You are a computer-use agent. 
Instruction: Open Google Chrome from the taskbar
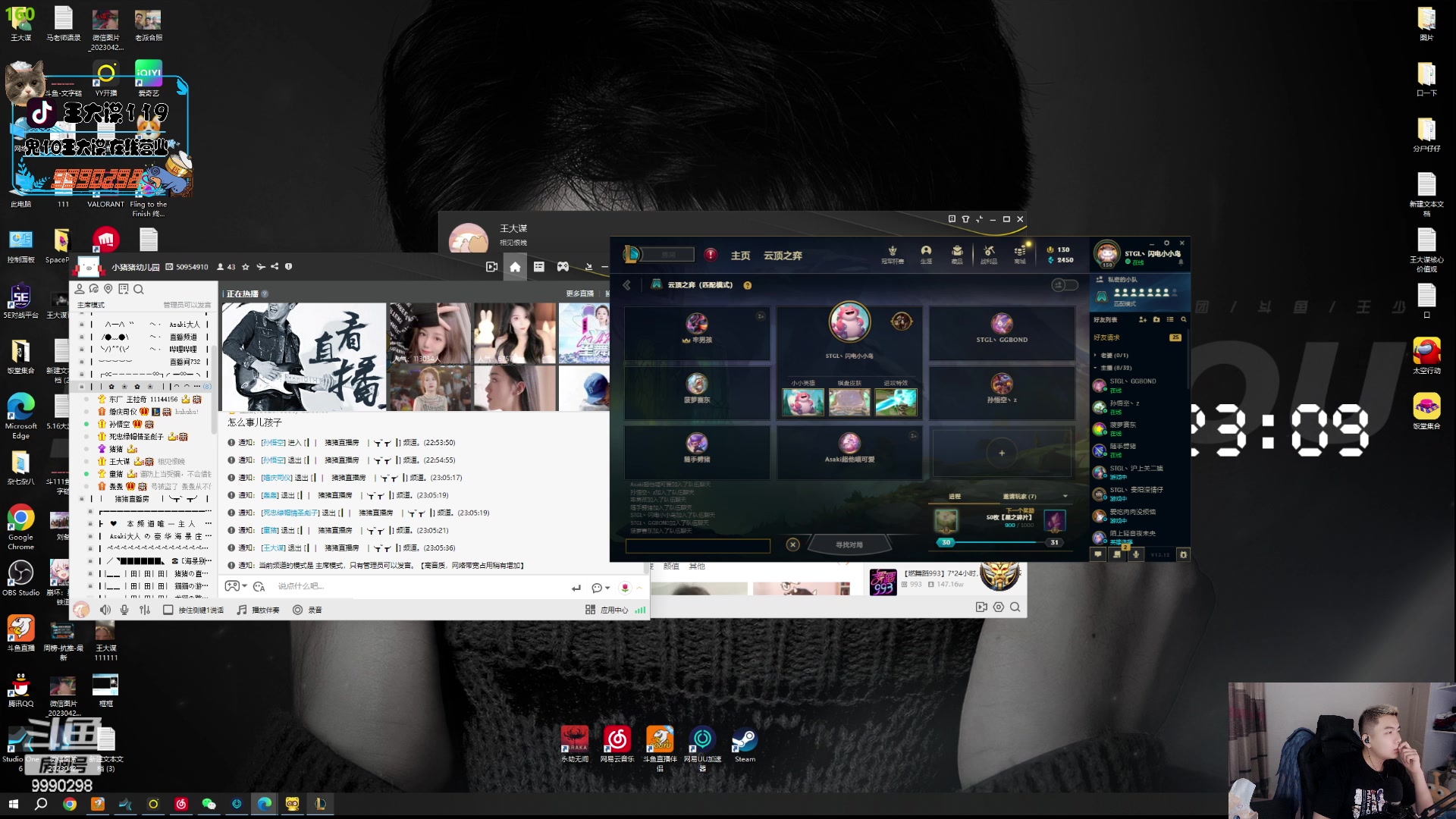[70, 804]
